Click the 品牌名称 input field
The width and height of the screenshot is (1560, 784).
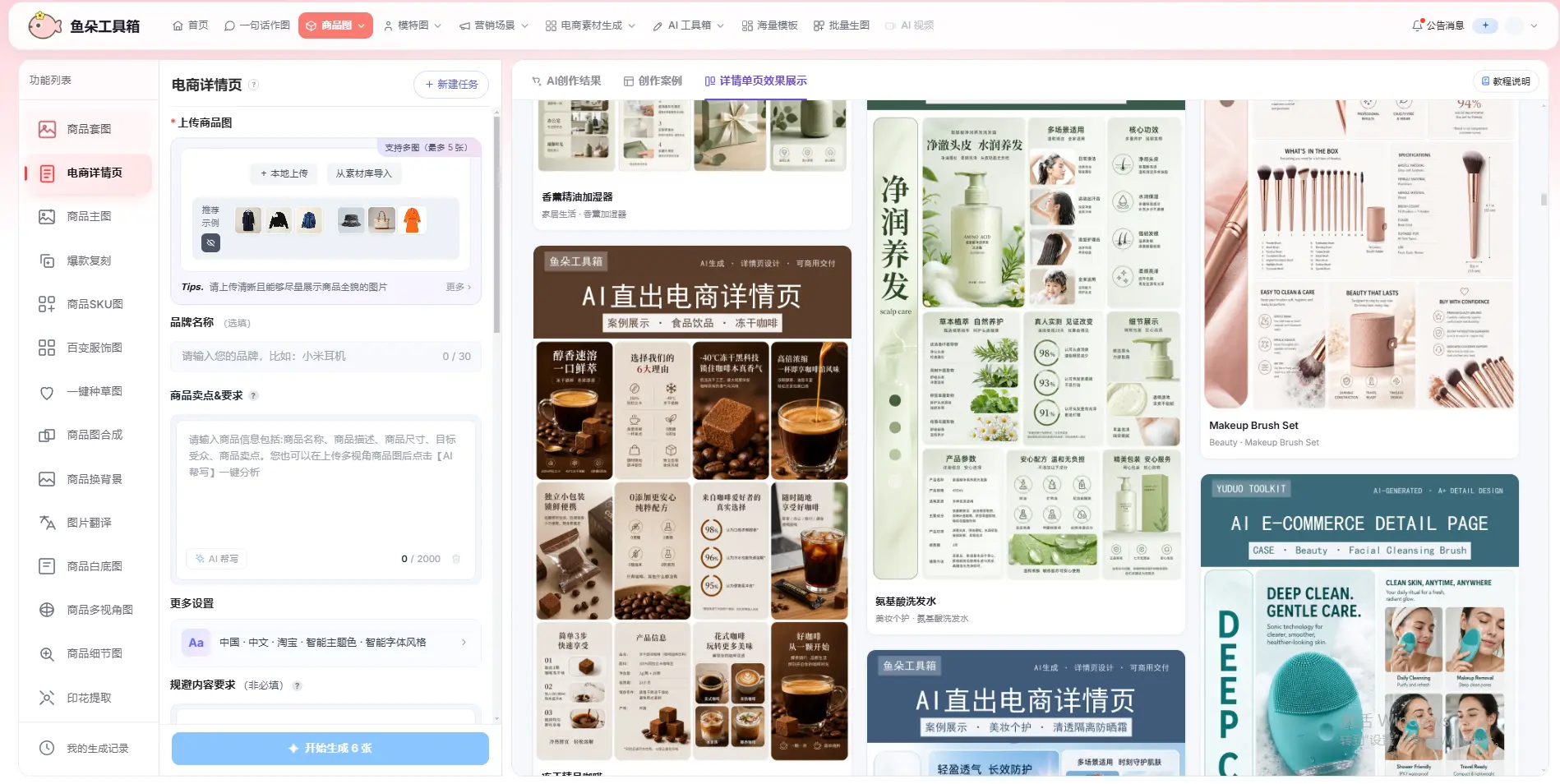tap(326, 356)
